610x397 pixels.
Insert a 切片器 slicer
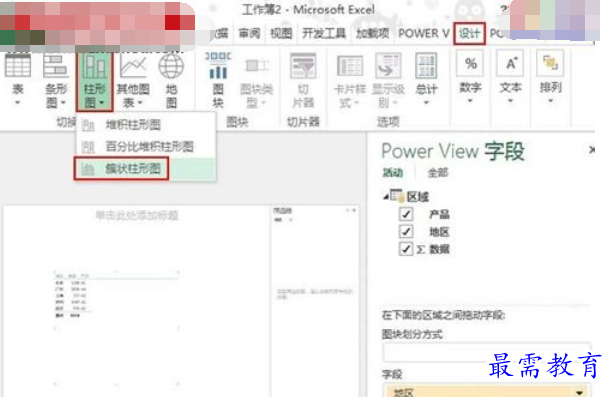click(303, 81)
